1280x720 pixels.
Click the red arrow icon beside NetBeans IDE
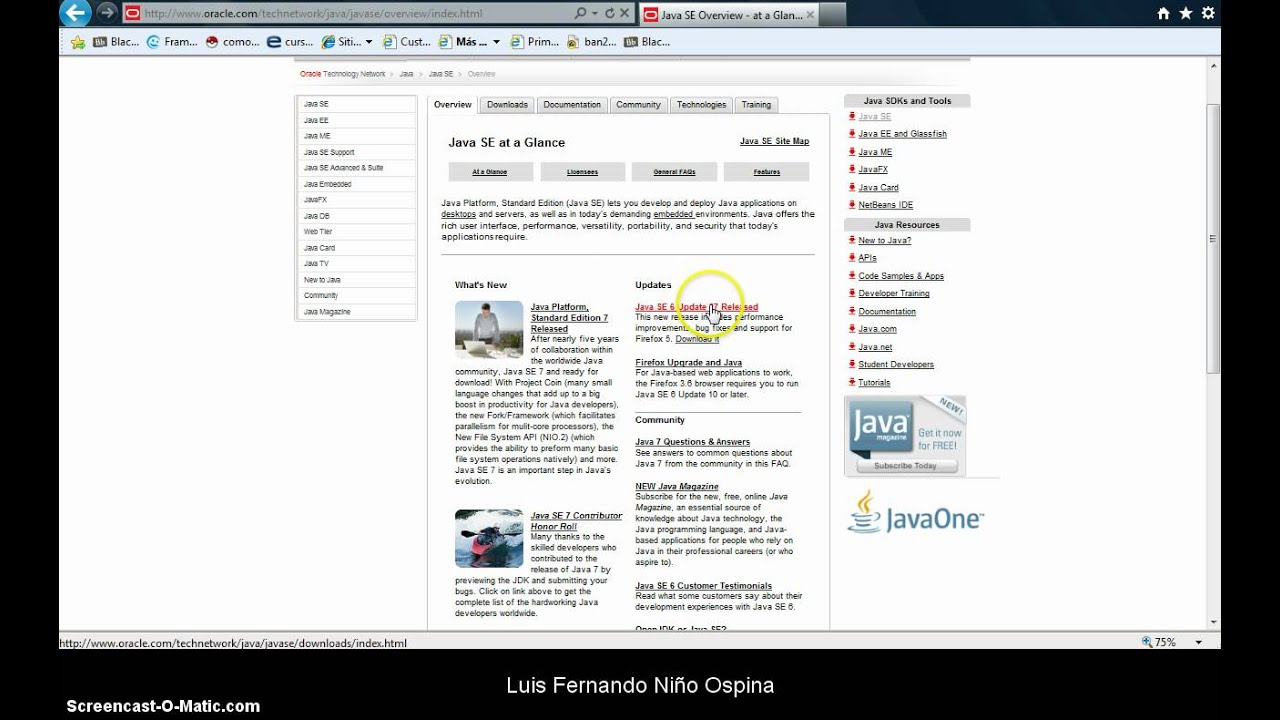pos(850,205)
